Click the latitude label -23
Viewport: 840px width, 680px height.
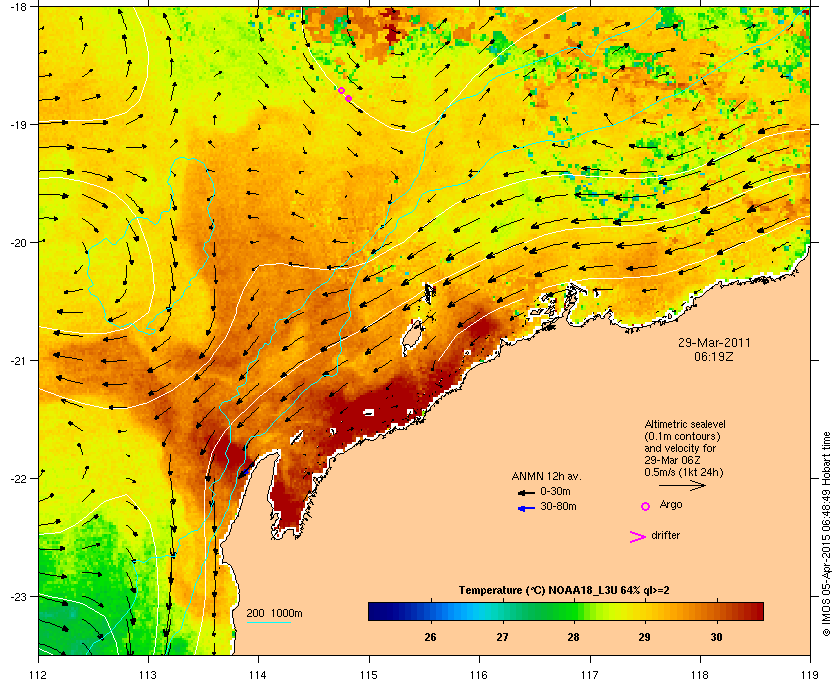click(19, 596)
